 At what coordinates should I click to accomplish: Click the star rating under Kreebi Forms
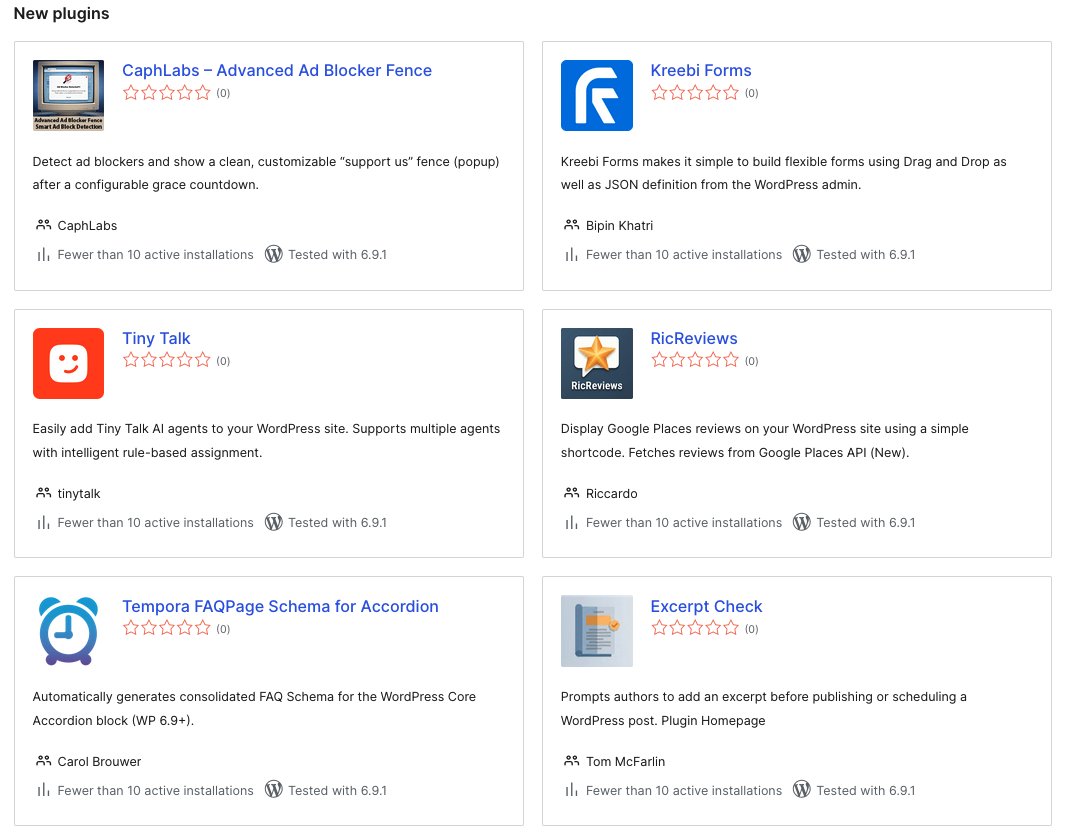tap(695, 92)
